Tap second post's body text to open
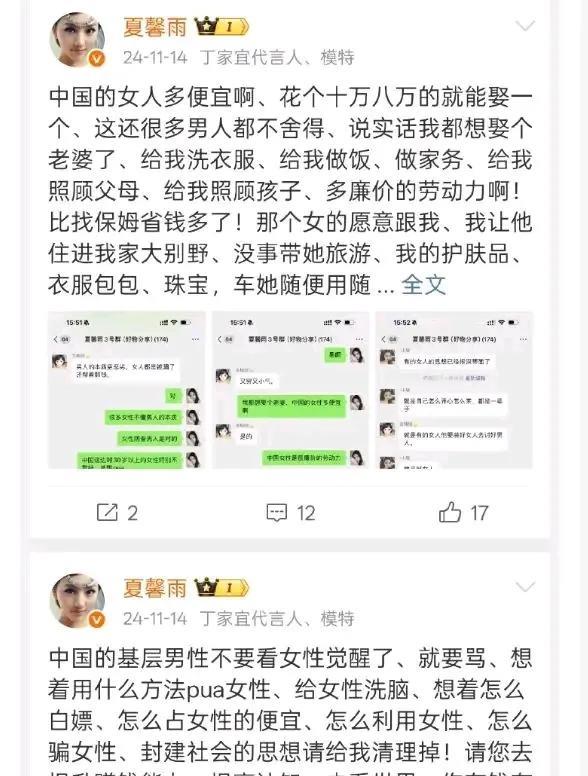 point(291,710)
